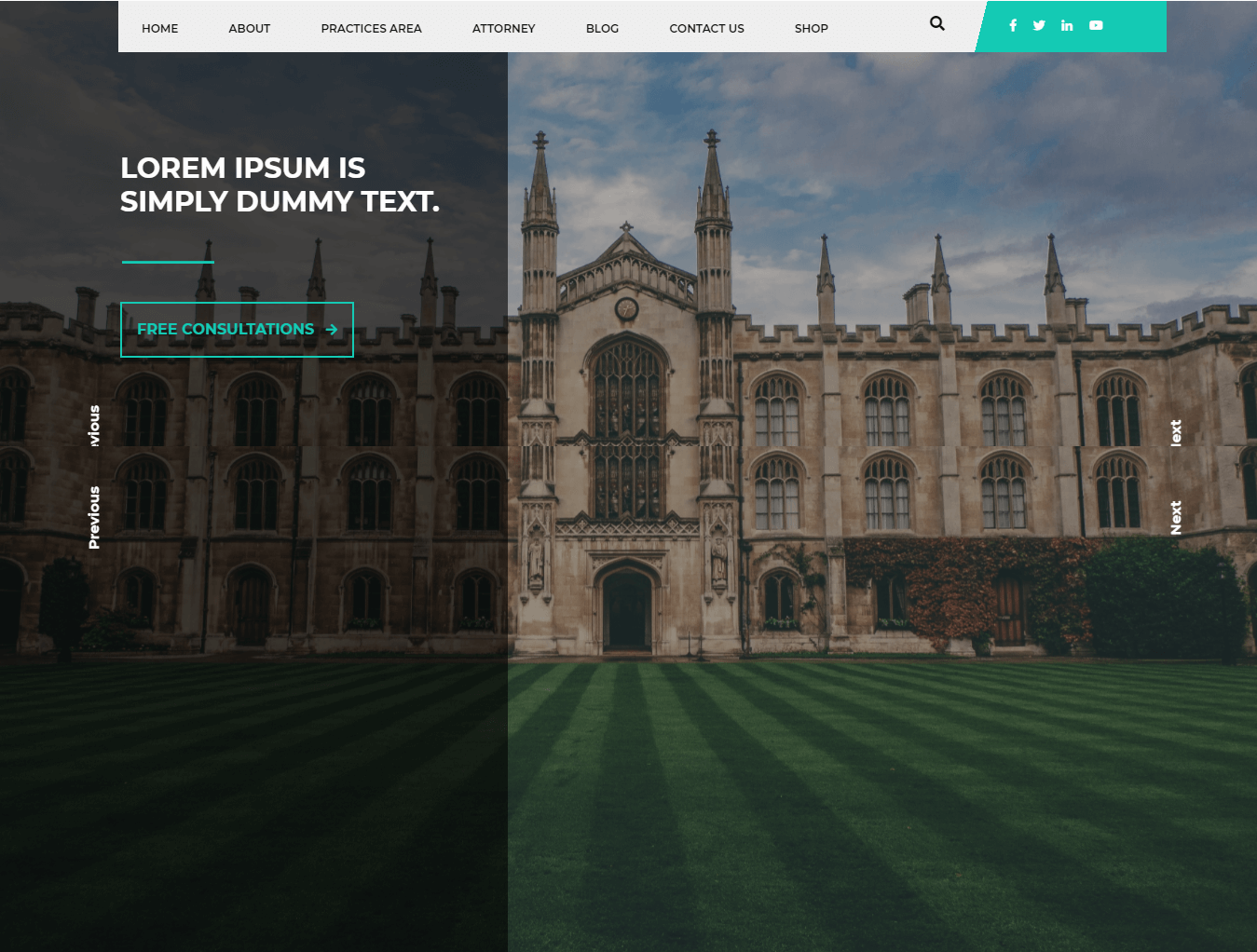Visit the LinkedIn social icon
Screen dimensions: 1257x952
[x=1067, y=26]
